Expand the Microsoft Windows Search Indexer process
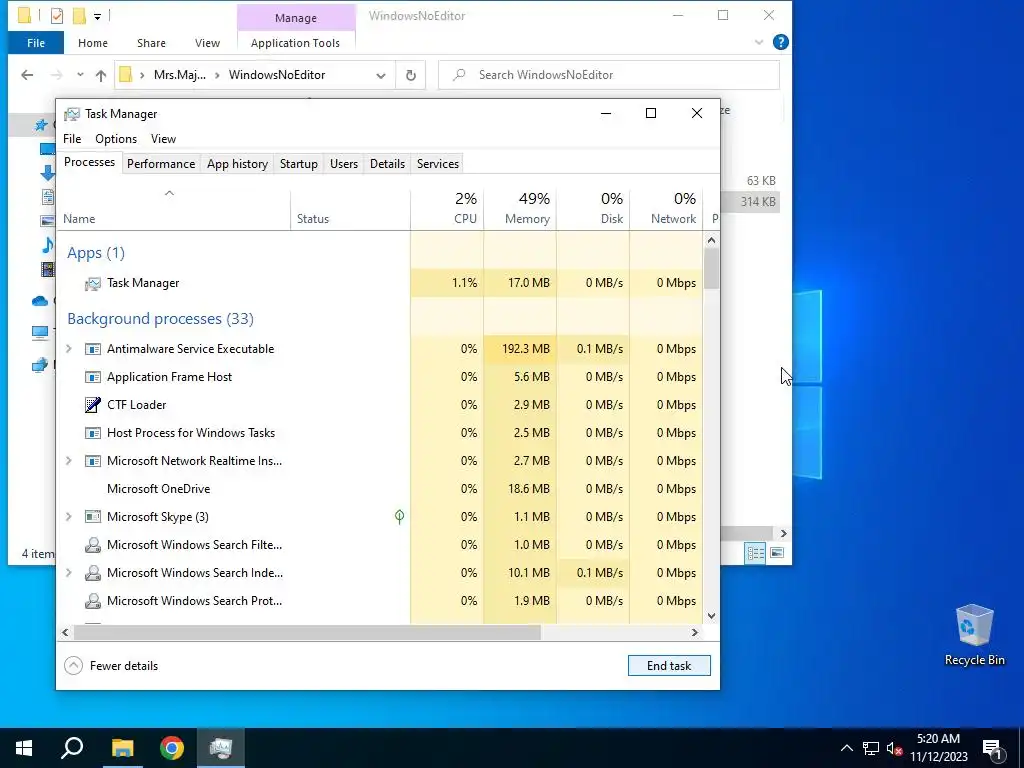 [x=69, y=573]
